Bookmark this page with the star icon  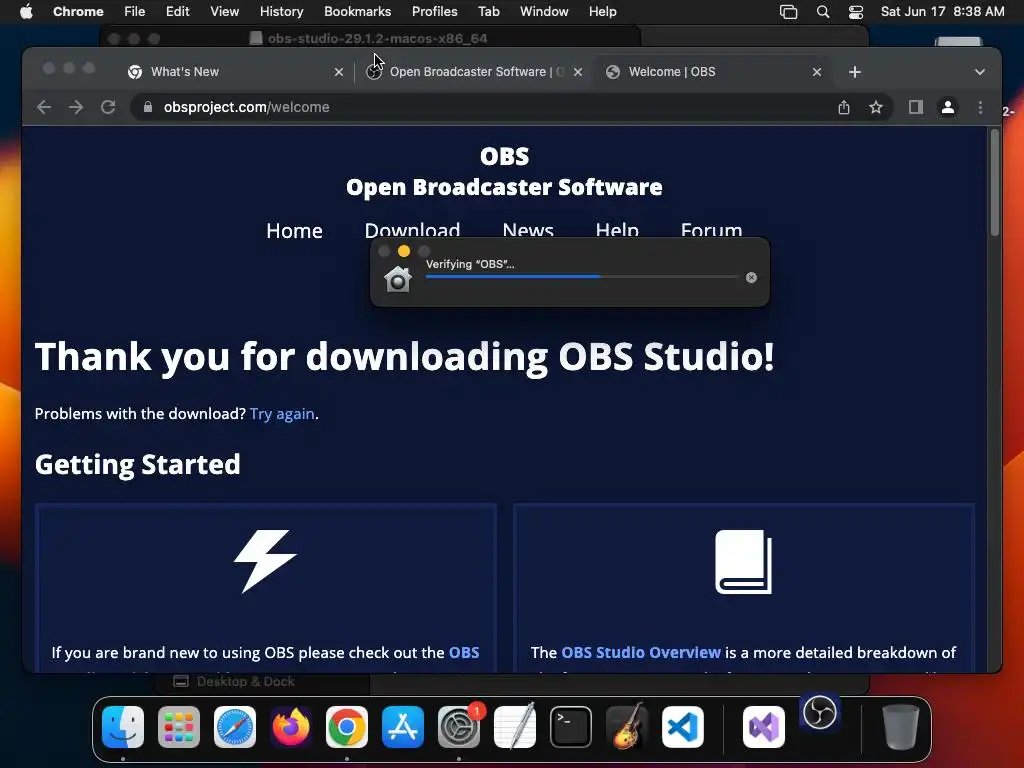pos(876,107)
